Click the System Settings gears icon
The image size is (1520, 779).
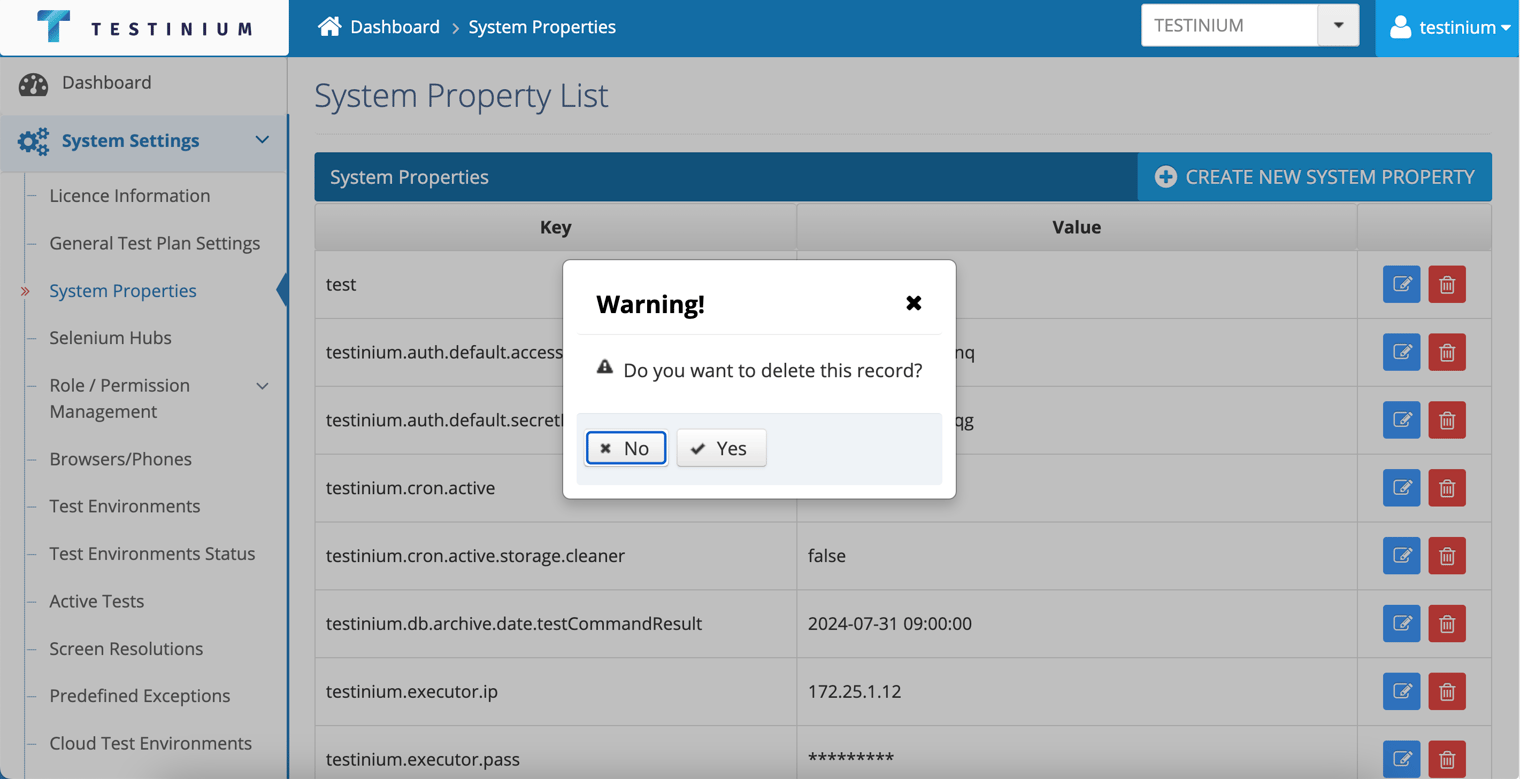point(33,141)
